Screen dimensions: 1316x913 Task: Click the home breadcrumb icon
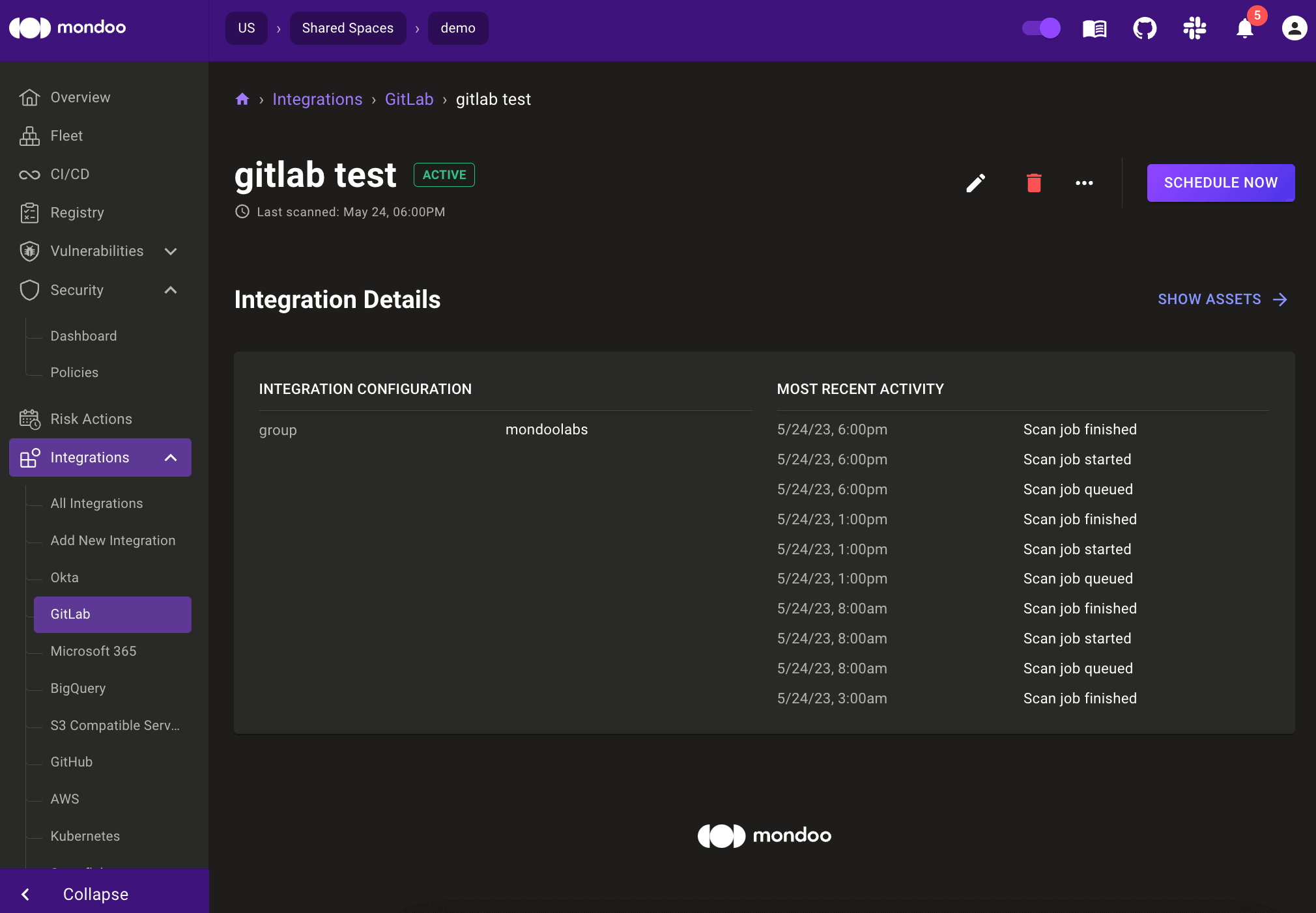coord(242,99)
